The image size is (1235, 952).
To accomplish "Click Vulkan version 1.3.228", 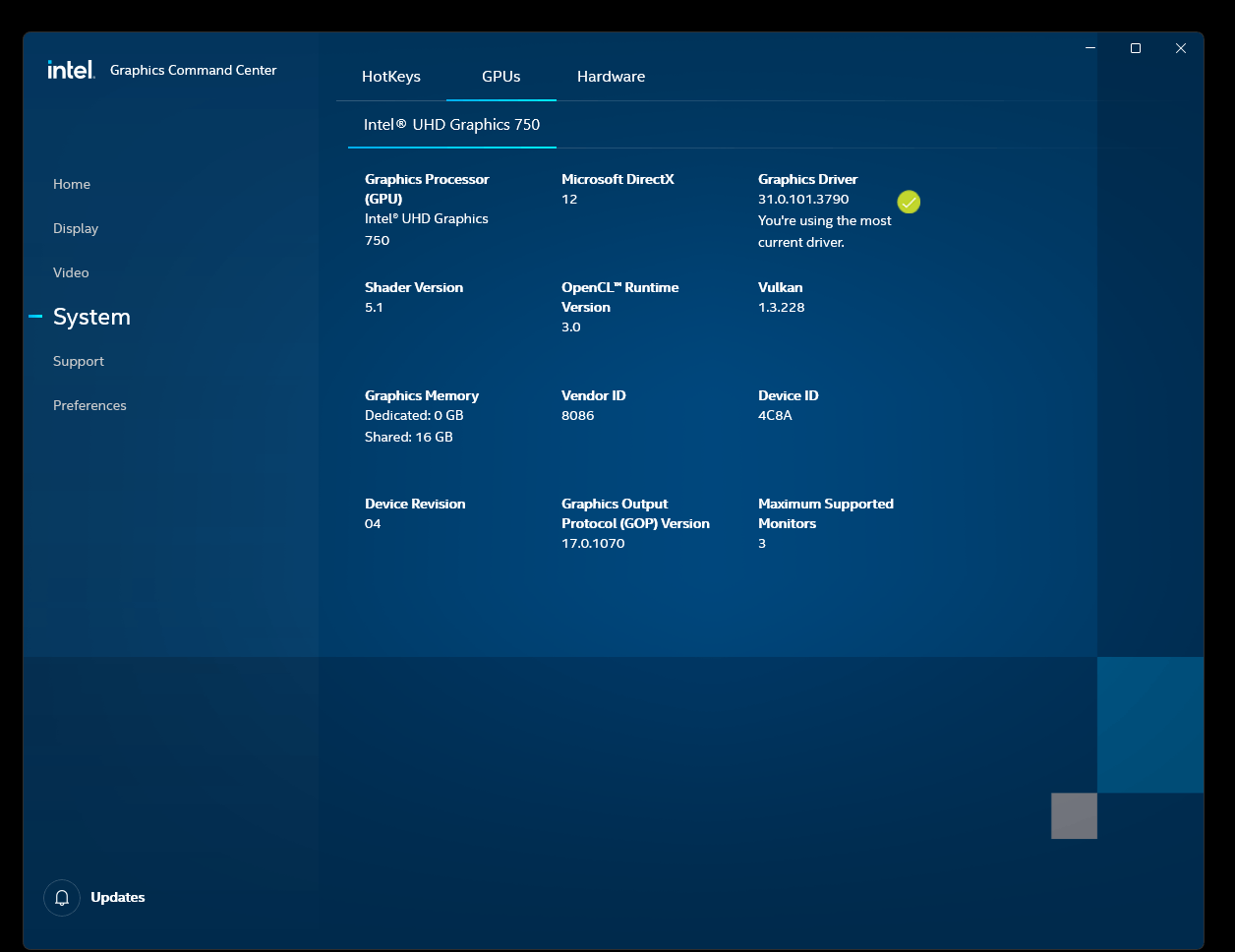I will click(x=782, y=307).
